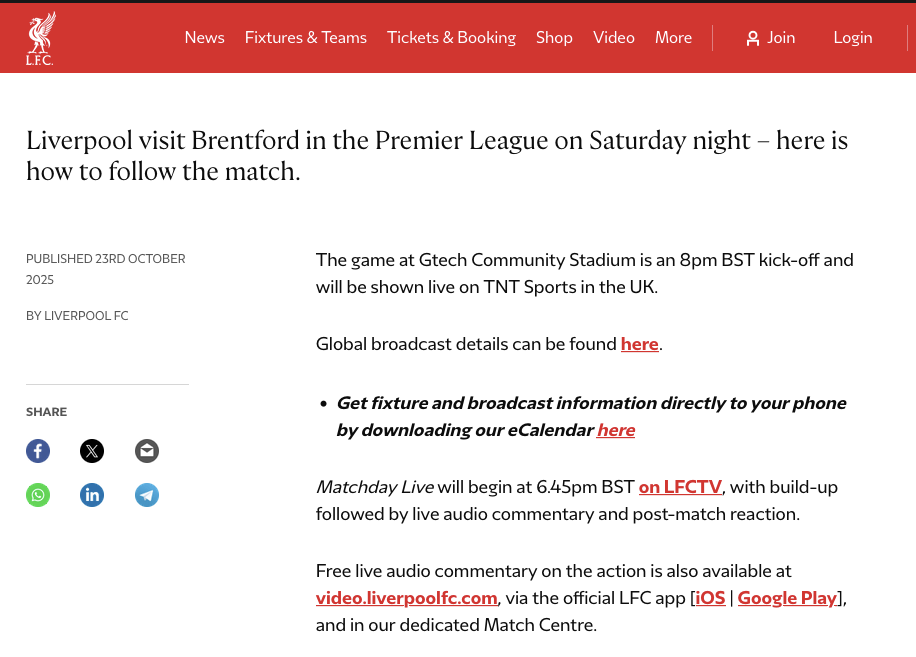Click the Liverpool FC crest logo
Viewport: 916px width, 657px height.
click(x=40, y=38)
